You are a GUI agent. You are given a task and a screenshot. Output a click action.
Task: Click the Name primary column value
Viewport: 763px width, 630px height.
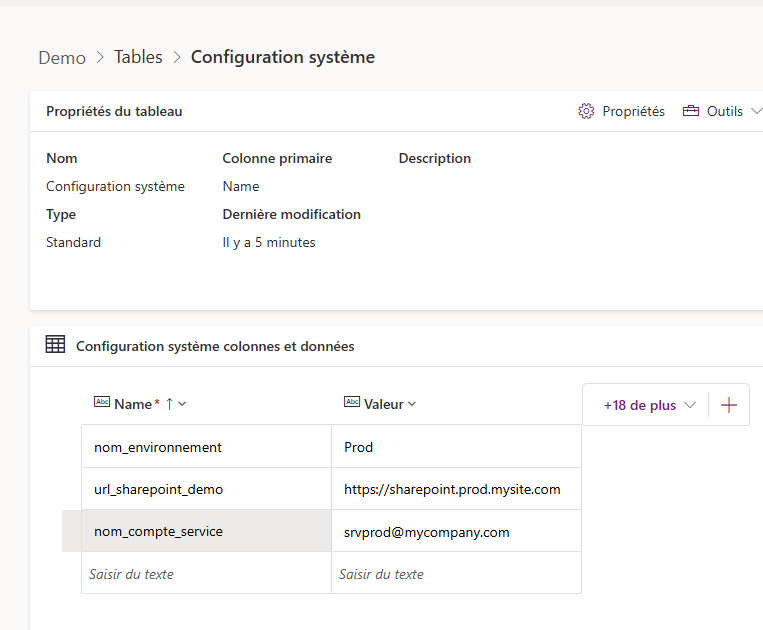click(241, 186)
